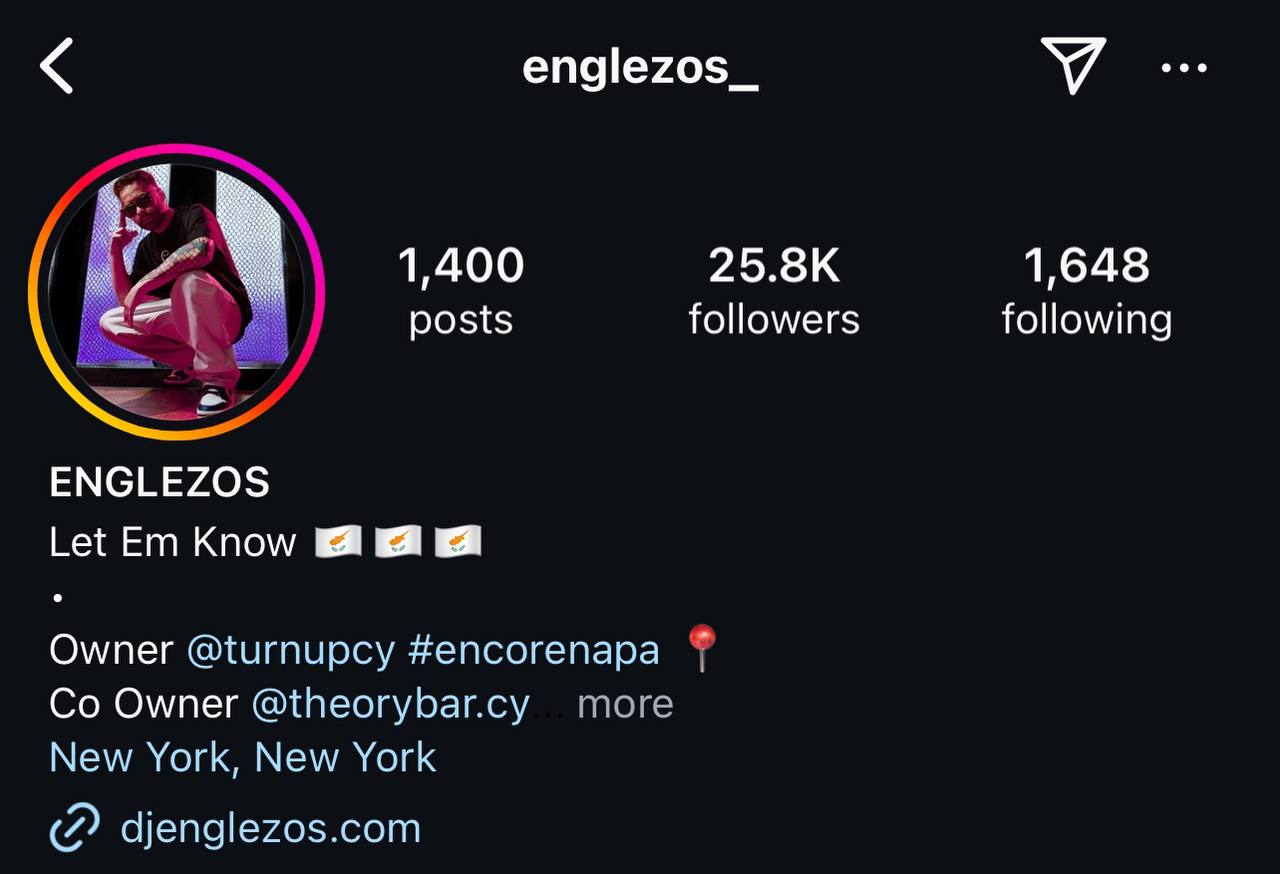Visit the djenglezos.com website link
The width and height of the screenshot is (1280, 874).
(270, 828)
